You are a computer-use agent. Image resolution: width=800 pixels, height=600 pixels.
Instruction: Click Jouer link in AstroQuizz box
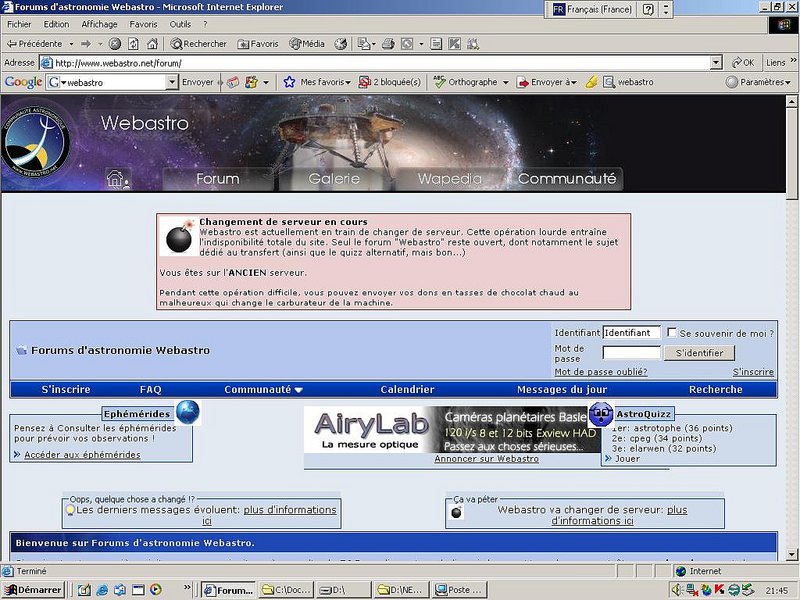(627, 459)
